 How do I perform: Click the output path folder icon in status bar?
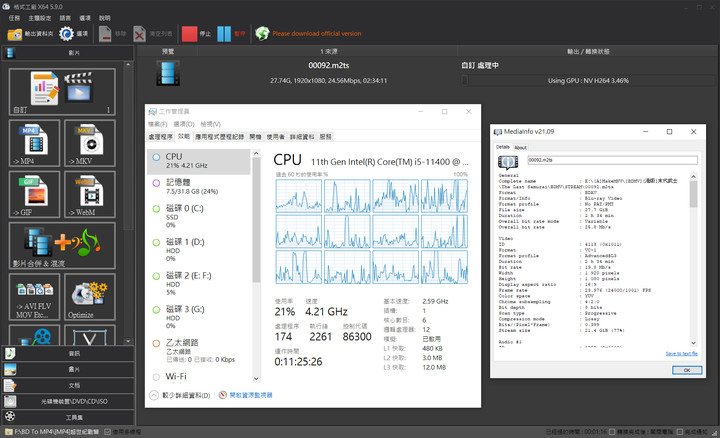pos(9,432)
